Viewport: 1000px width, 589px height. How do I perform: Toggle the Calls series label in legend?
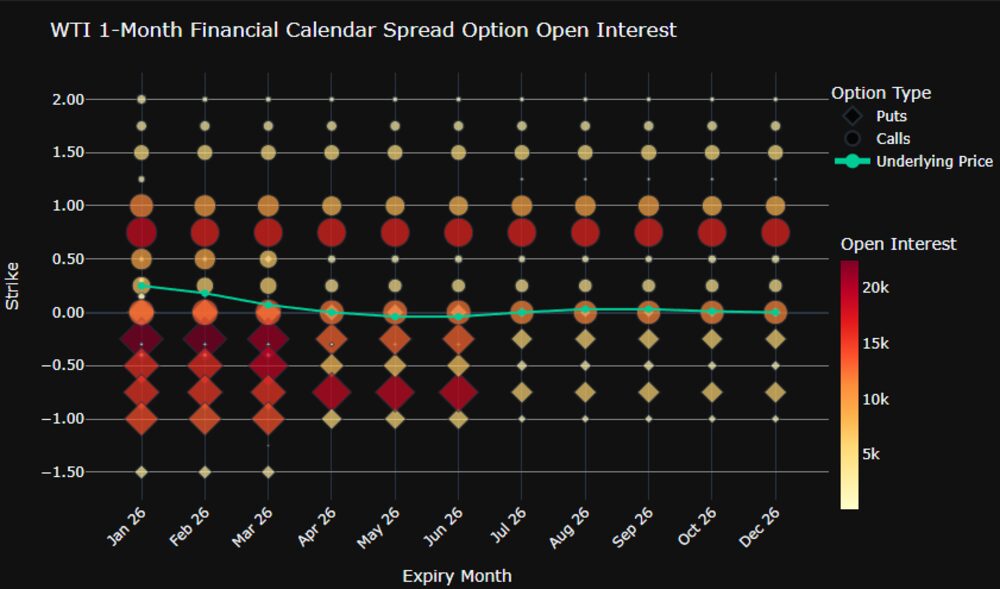point(893,138)
